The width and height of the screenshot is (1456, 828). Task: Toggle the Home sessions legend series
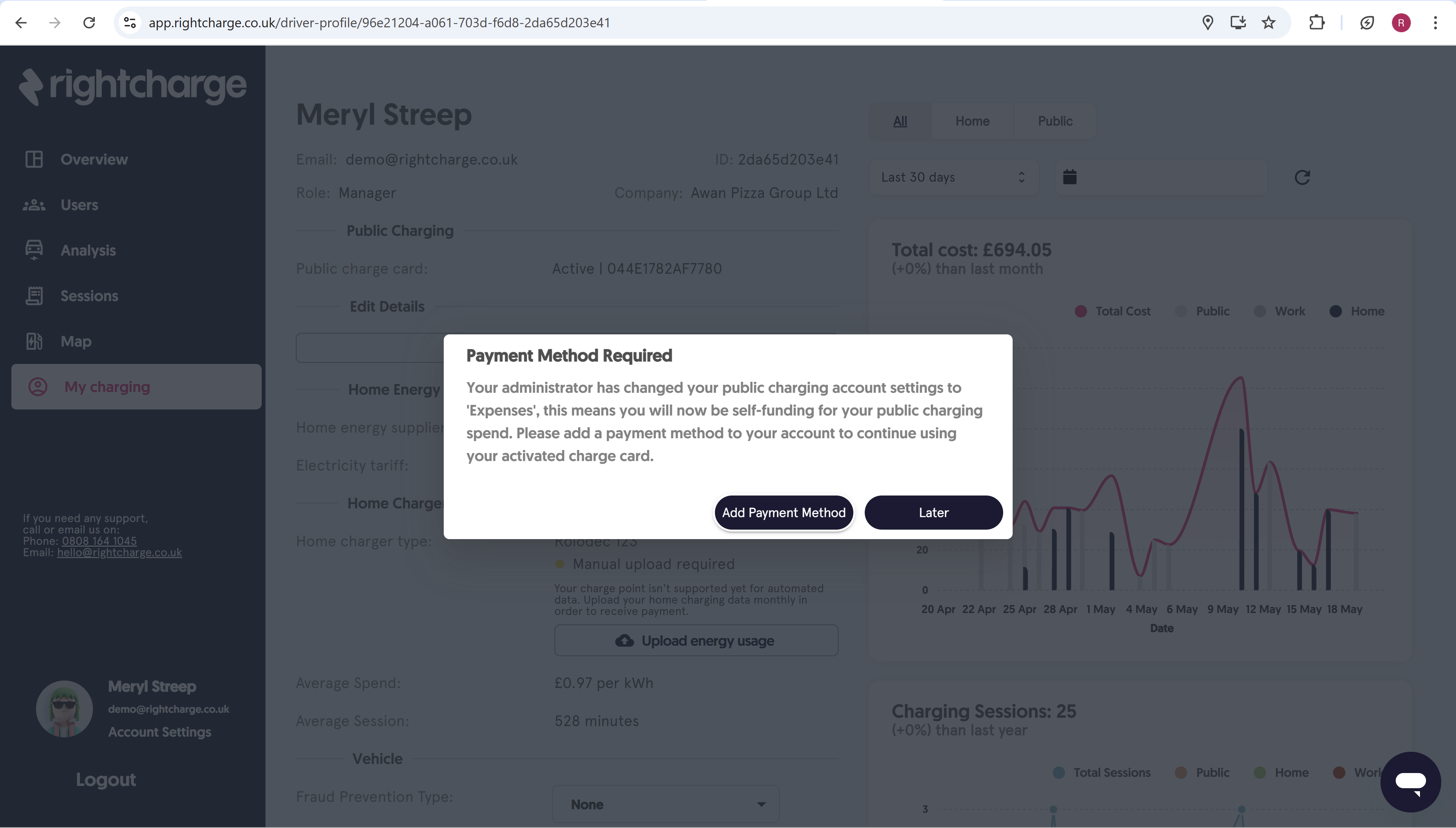pyautogui.click(x=1281, y=772)
